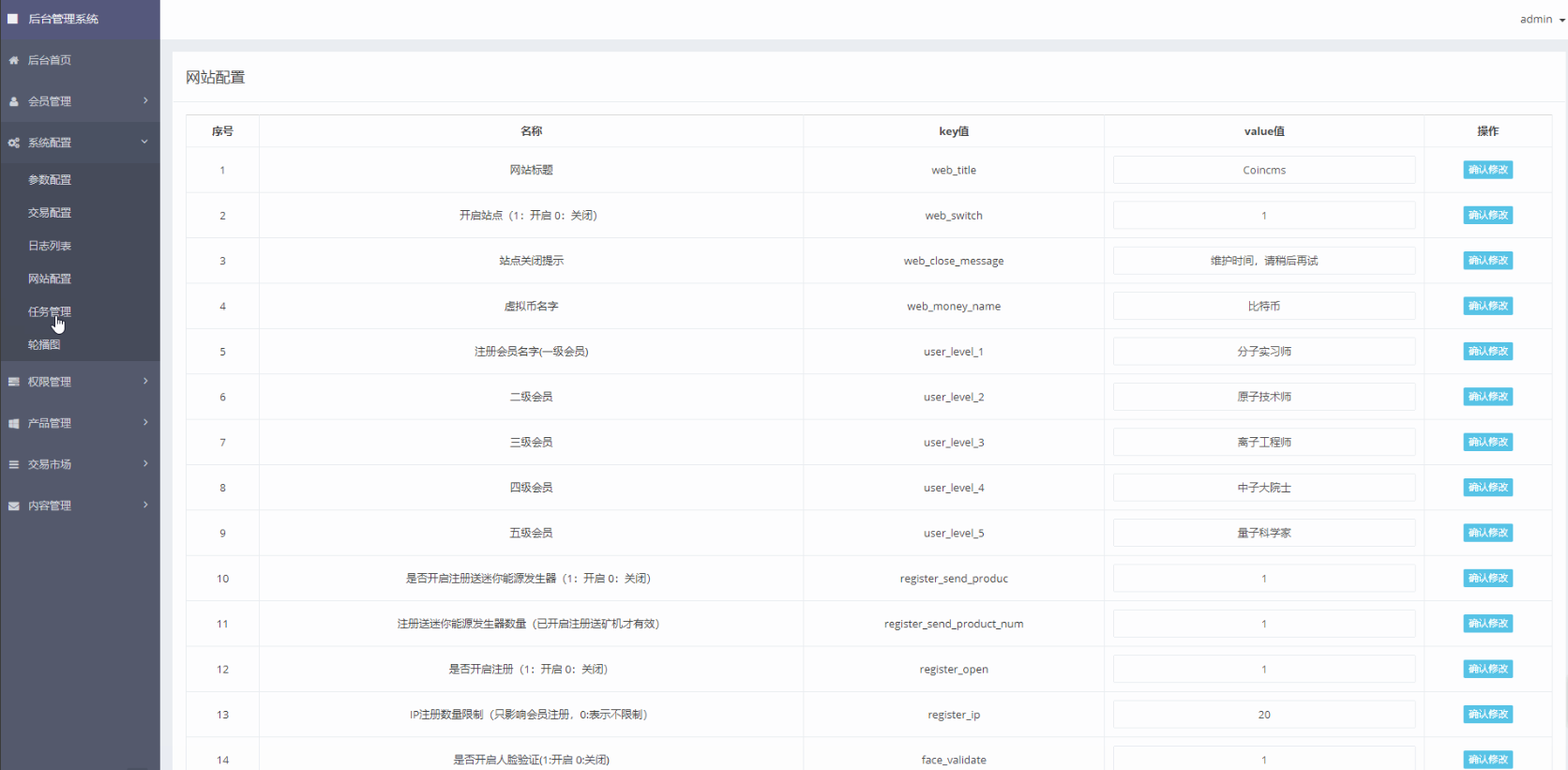The height and width of the screenshot is (770, 1568).
Task: Click the icon beside 权限管理
Action: (13, 382)
